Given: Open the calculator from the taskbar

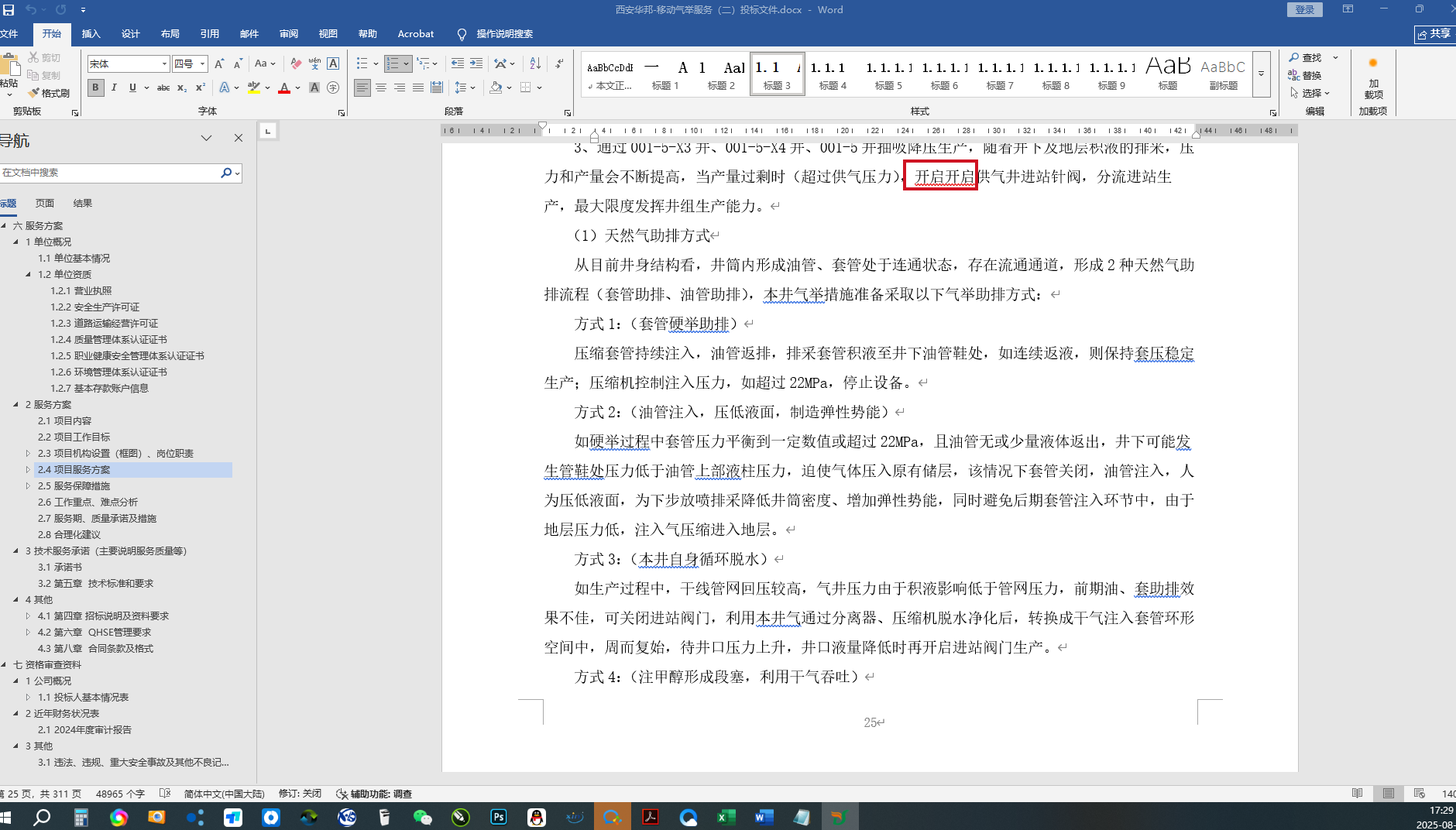Looking at the screenshot, I should 81,817.
